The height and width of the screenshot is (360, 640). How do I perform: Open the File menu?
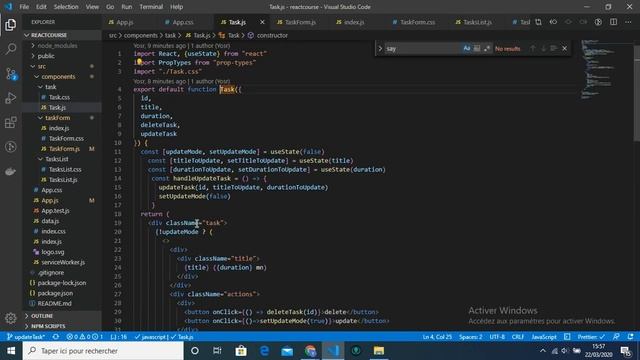pyautogui.click(x=24, y=7)
